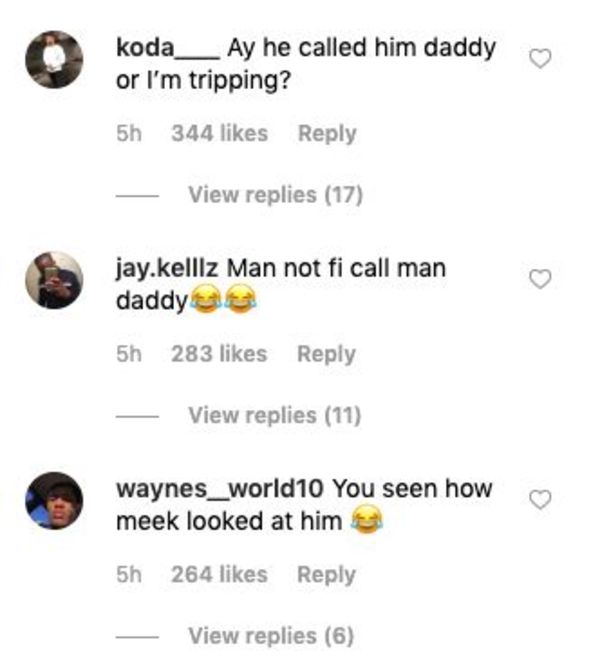The height and width of the screenshot is (669, 600).
Task: Open the waynes_world10 username link
Action: pyautogui.click(x=220, y=489)
